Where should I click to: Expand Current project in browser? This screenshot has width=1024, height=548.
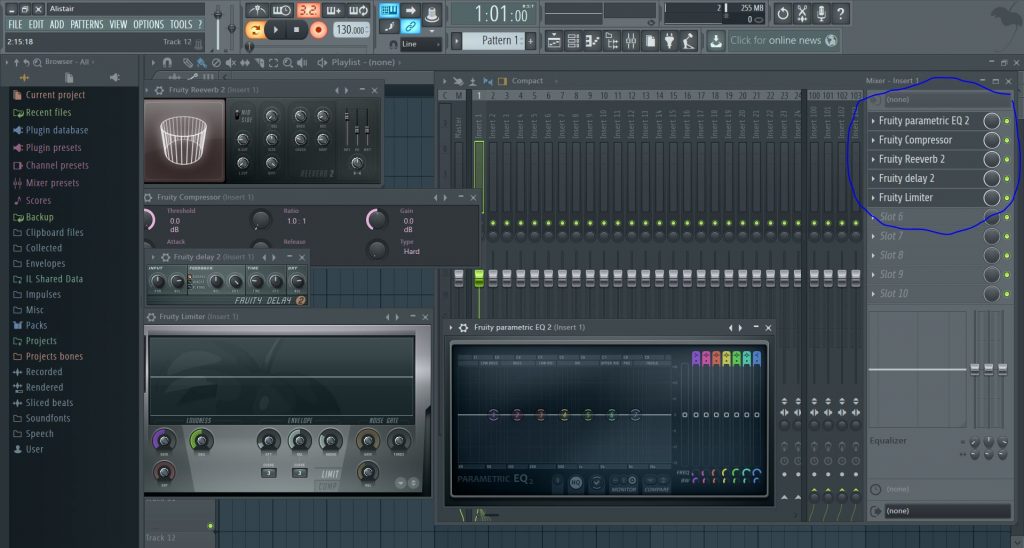point(55,95)
